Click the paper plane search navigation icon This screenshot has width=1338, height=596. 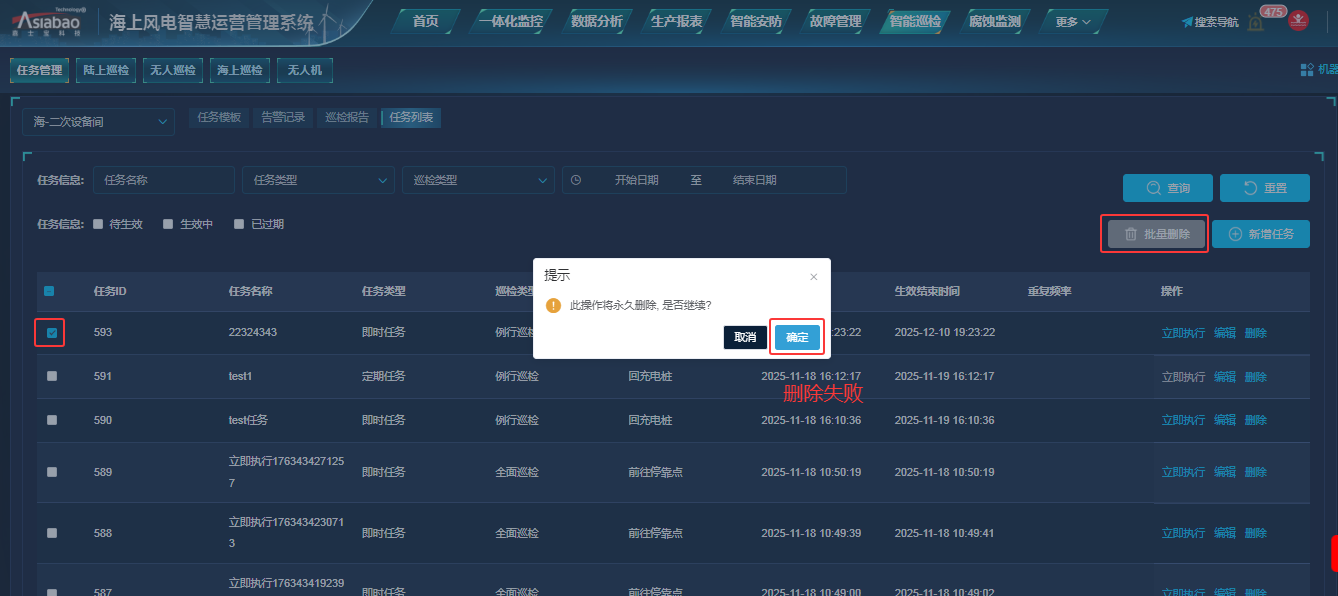[x=1187, y=22]
